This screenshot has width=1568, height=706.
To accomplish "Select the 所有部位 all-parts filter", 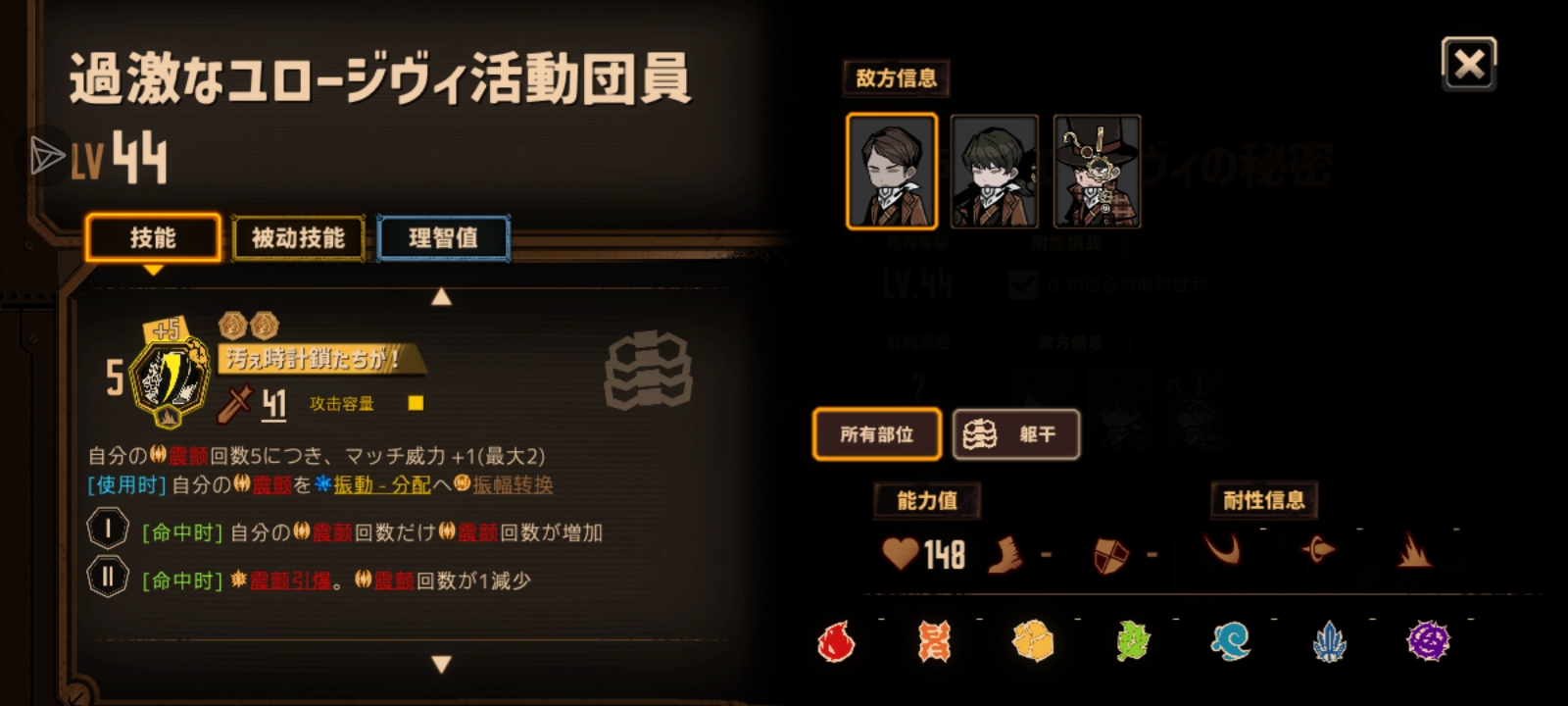I will (x=877, y=434).
